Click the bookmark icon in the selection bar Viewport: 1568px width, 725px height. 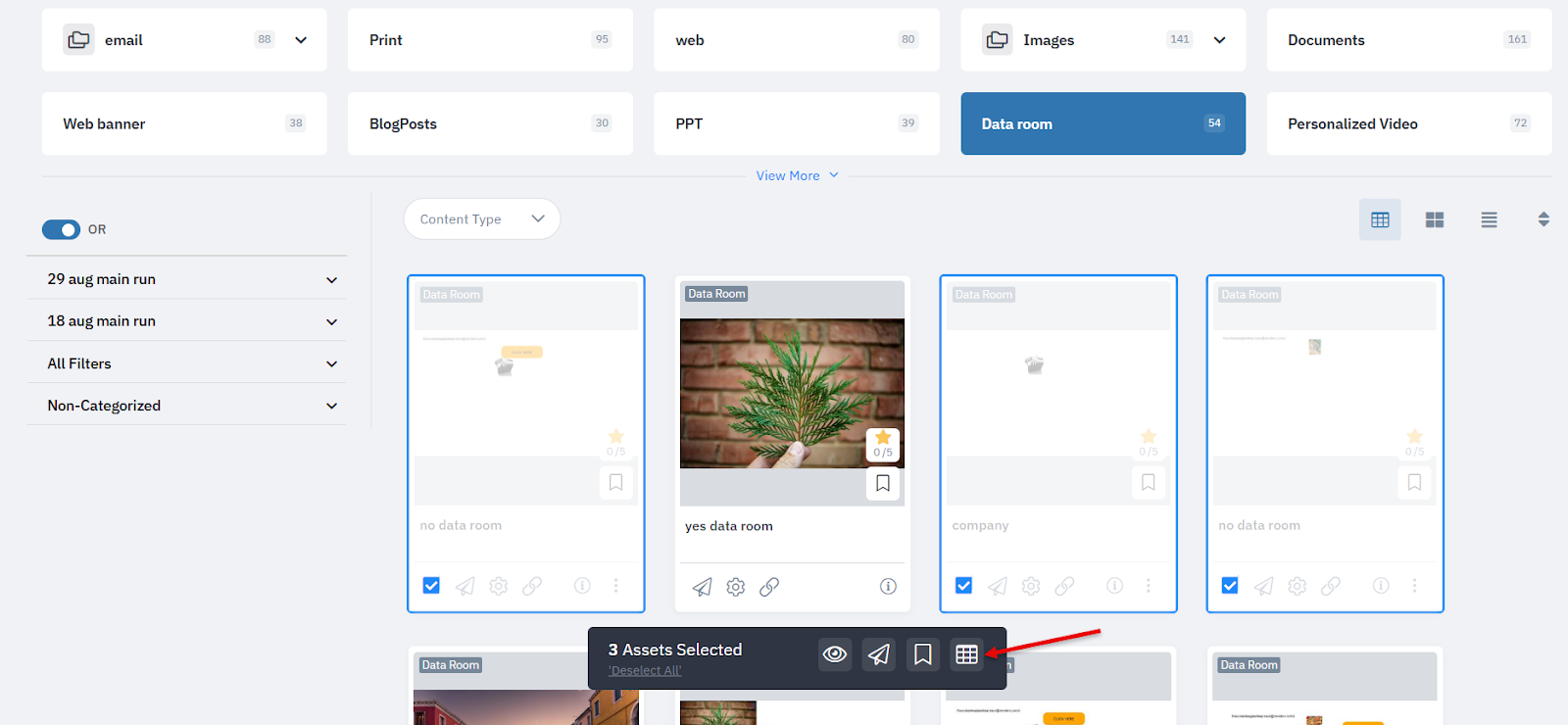tap(922, 654)
